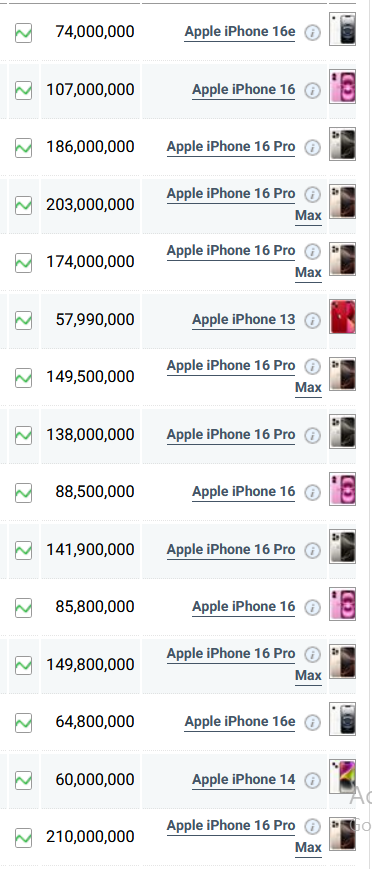
Task: View price graph icon for 107,000,000 row
Action: pyautogui.click(x=23, y=90)
